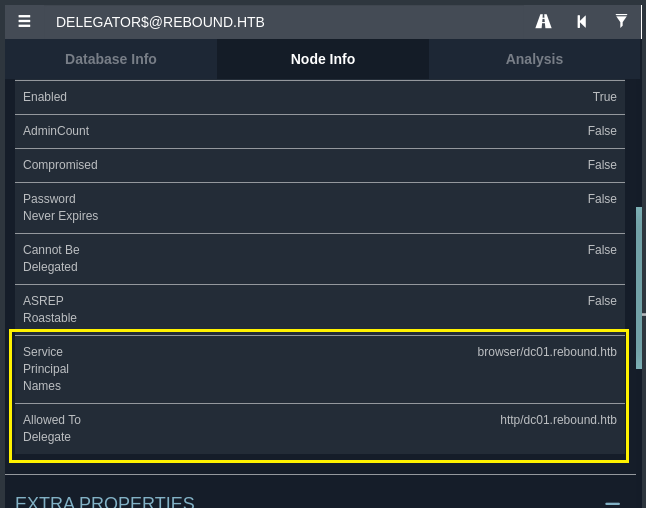The height and width of the screenshot is (508, 646).
Task: Switch to the Database Info tab
Action: 111,59
